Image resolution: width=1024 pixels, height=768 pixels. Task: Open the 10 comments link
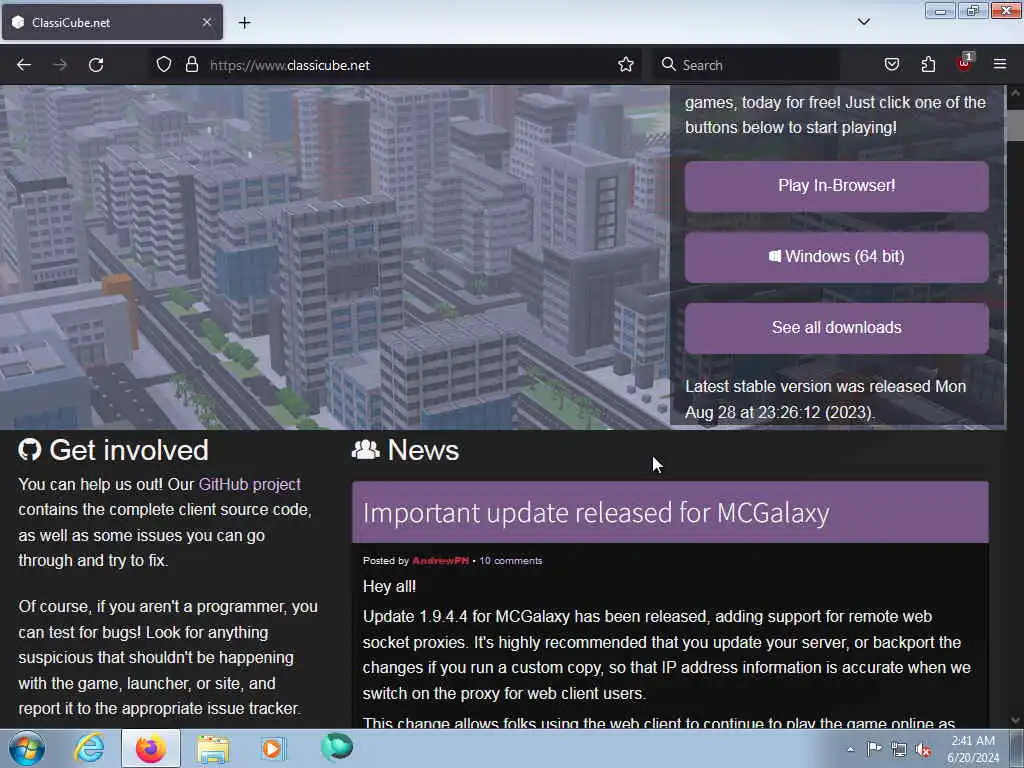(511, 560)
